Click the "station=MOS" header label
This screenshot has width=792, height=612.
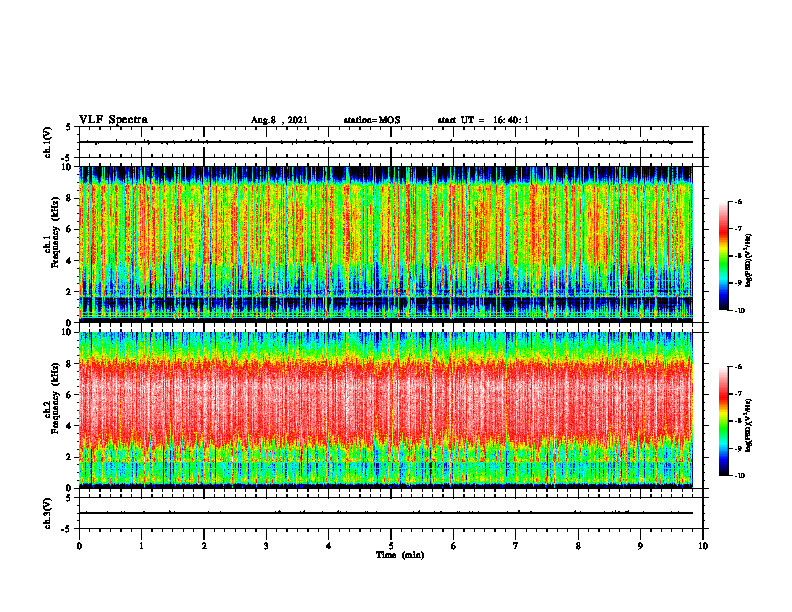pyautogui.click(x=372, y=120)
